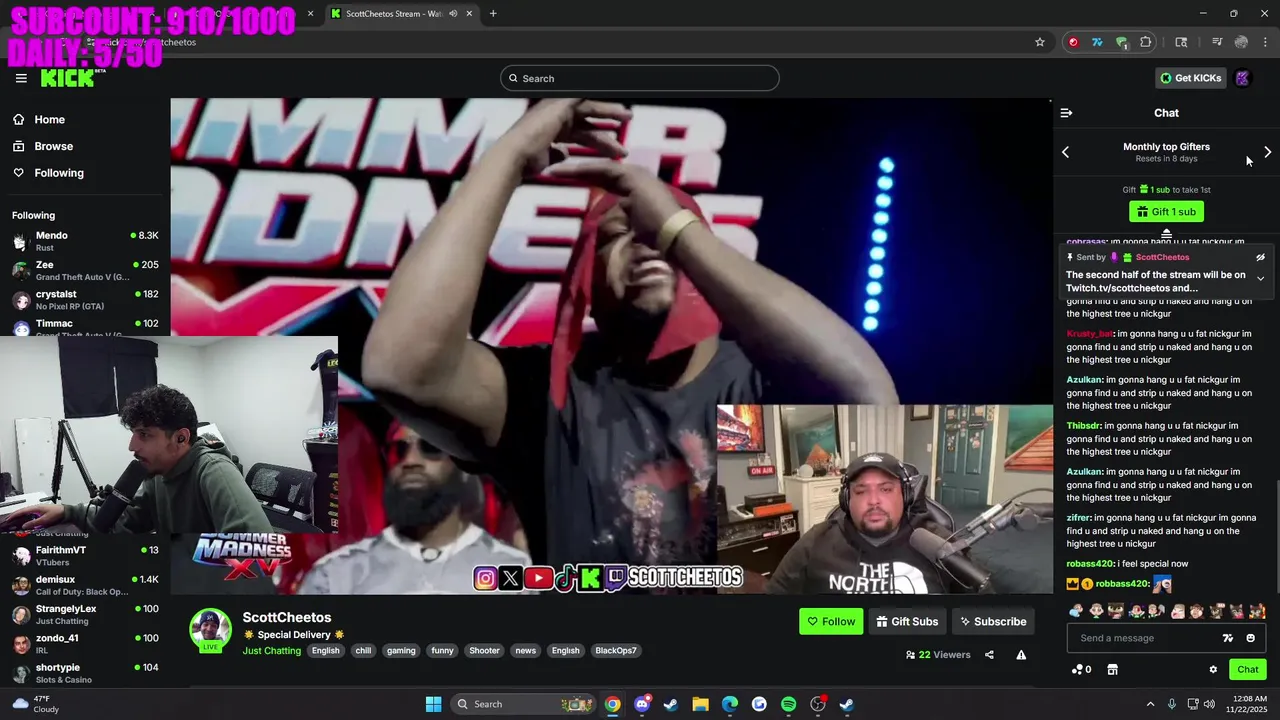Open a new browser tab
Image resolution: width=1280 pixels, height=720 pixels.
[x=493, y=14]
